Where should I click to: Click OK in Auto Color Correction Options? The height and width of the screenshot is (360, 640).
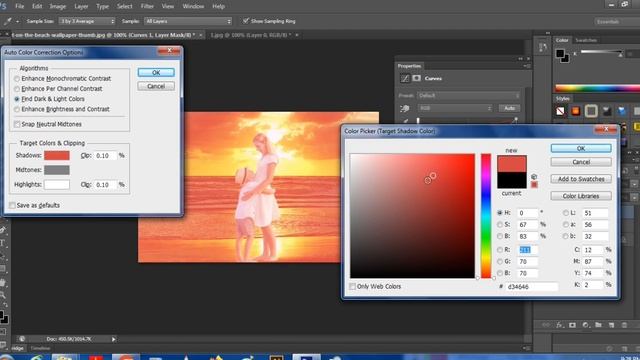(x=156, y=72)
